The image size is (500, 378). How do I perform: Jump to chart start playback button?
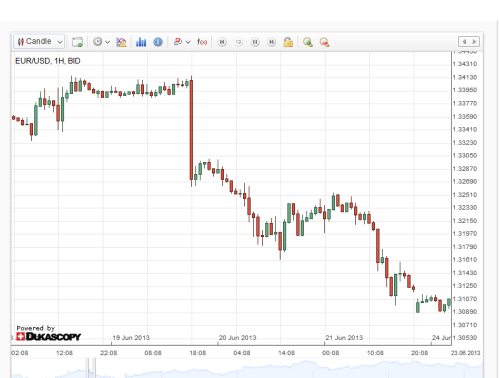(222, 42)
